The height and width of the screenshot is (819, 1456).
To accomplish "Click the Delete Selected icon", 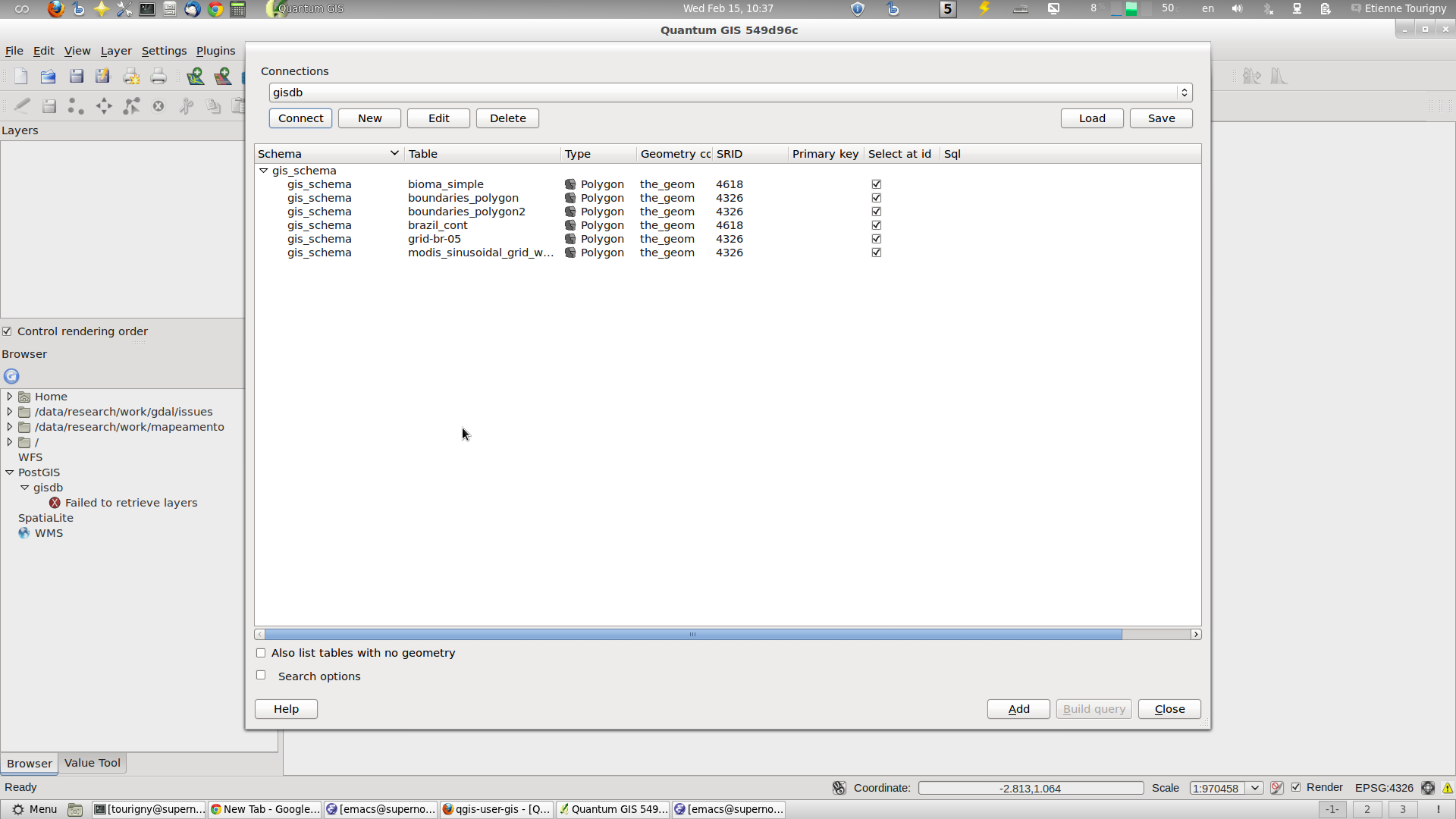I will coord(158,106).
